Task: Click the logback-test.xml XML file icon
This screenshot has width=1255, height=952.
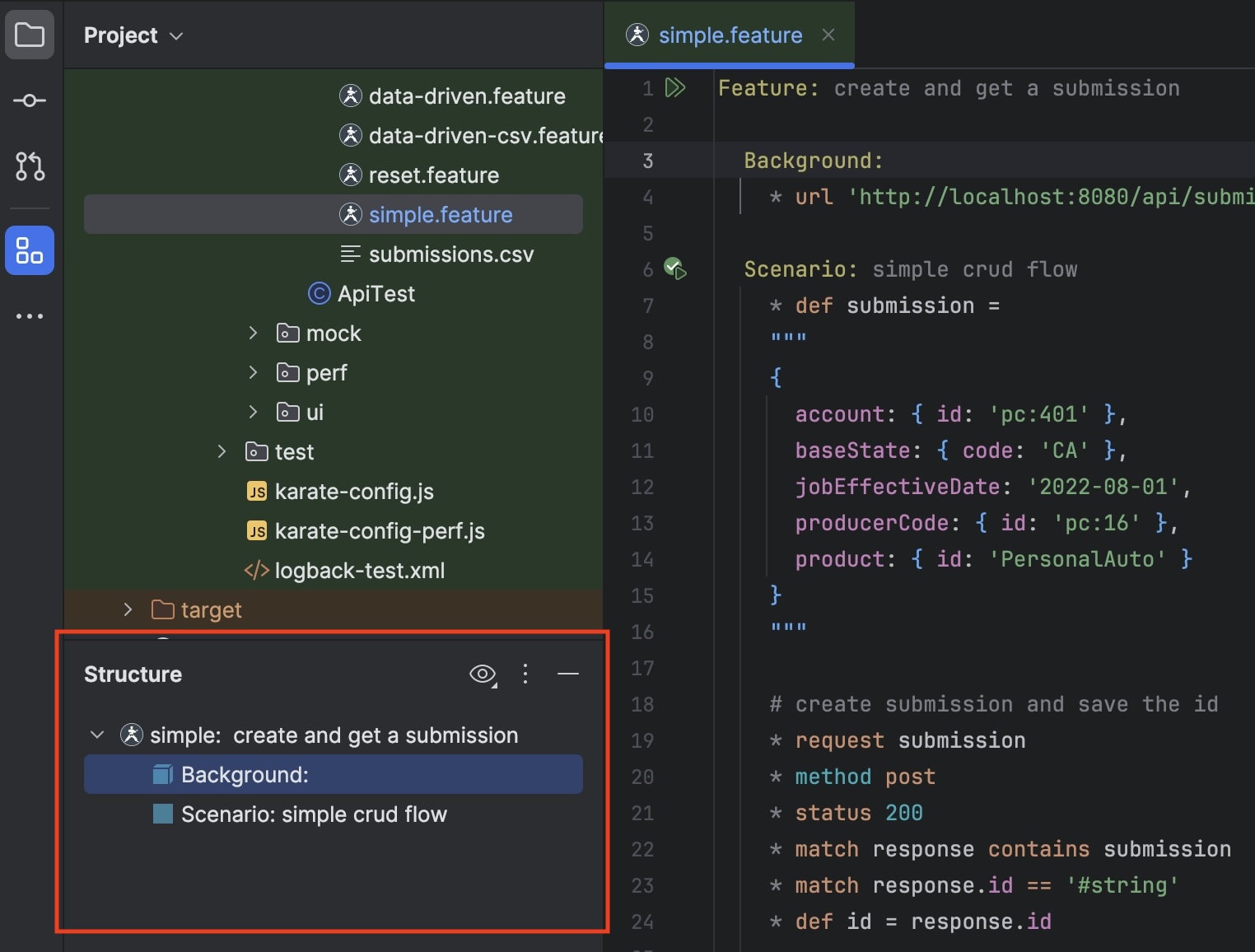Action: coord(257,571)
